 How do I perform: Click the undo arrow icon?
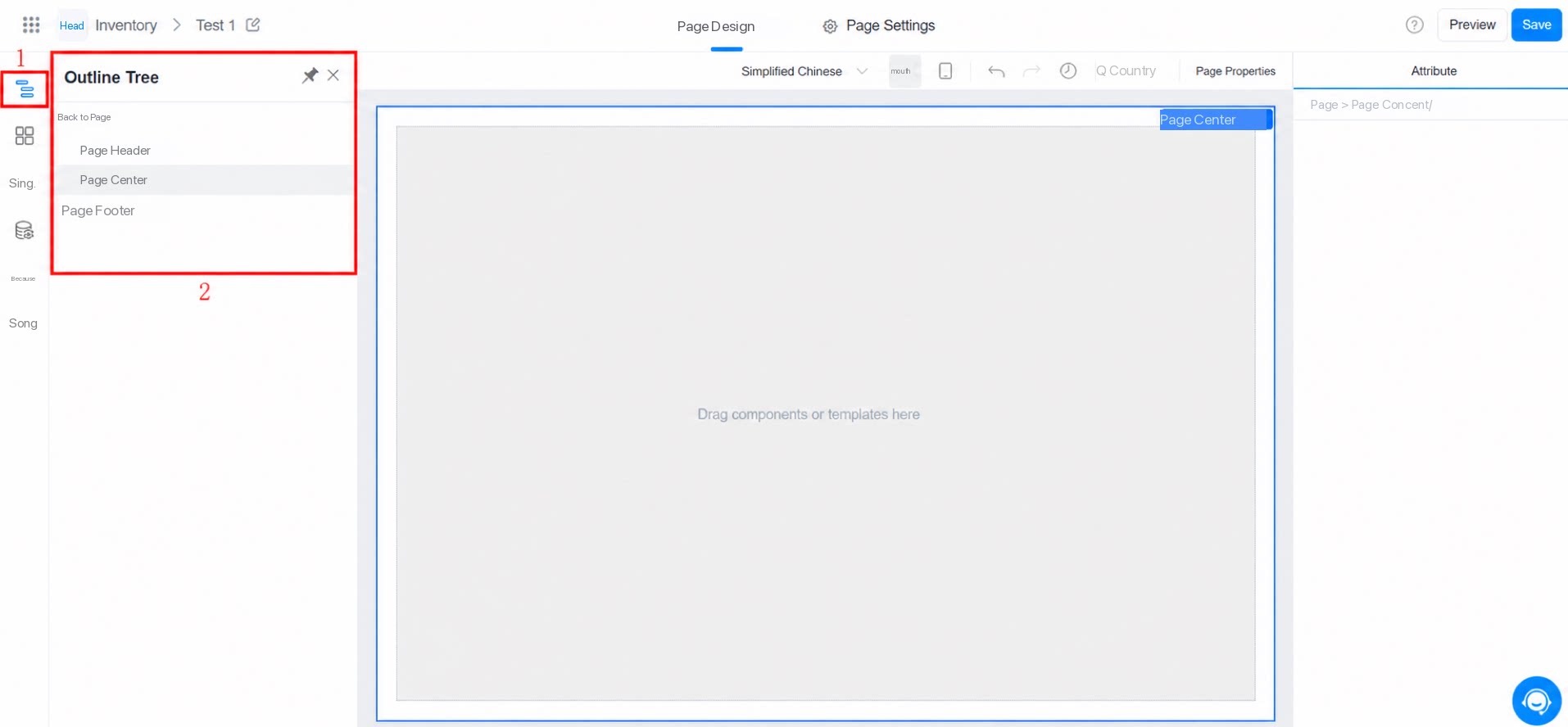click(996, 71)
